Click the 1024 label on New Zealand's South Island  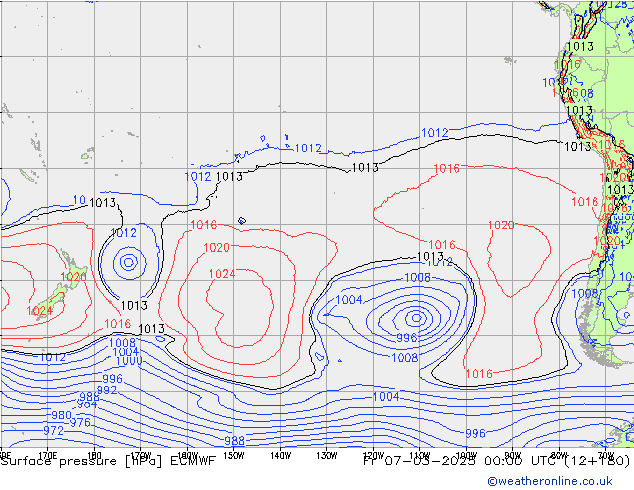coord(40,311)
